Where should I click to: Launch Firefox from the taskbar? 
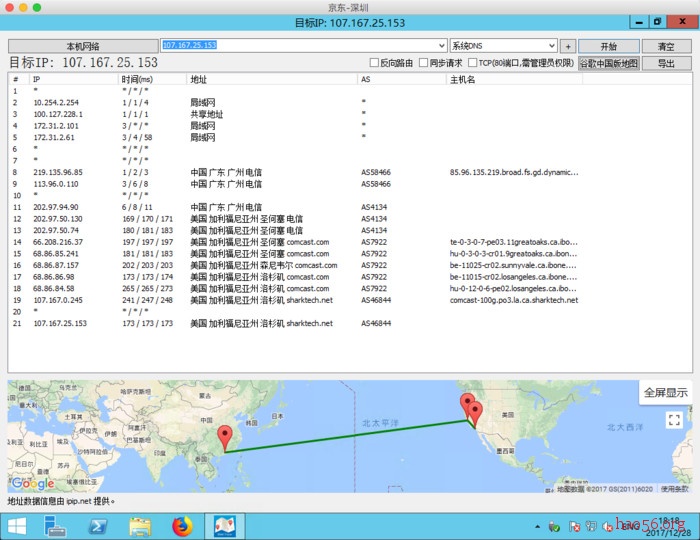click(x=182, y=527)
